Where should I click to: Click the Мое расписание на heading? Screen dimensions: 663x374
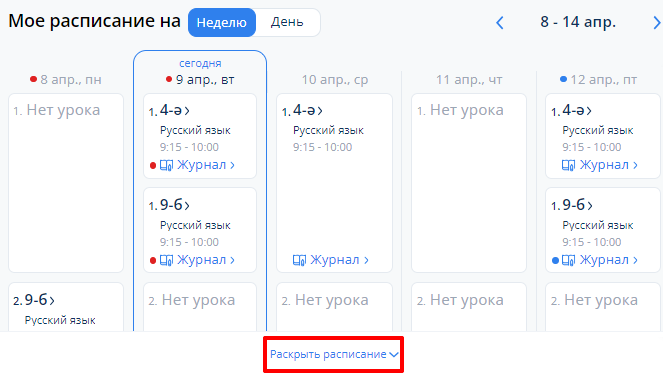coord(94,21)
